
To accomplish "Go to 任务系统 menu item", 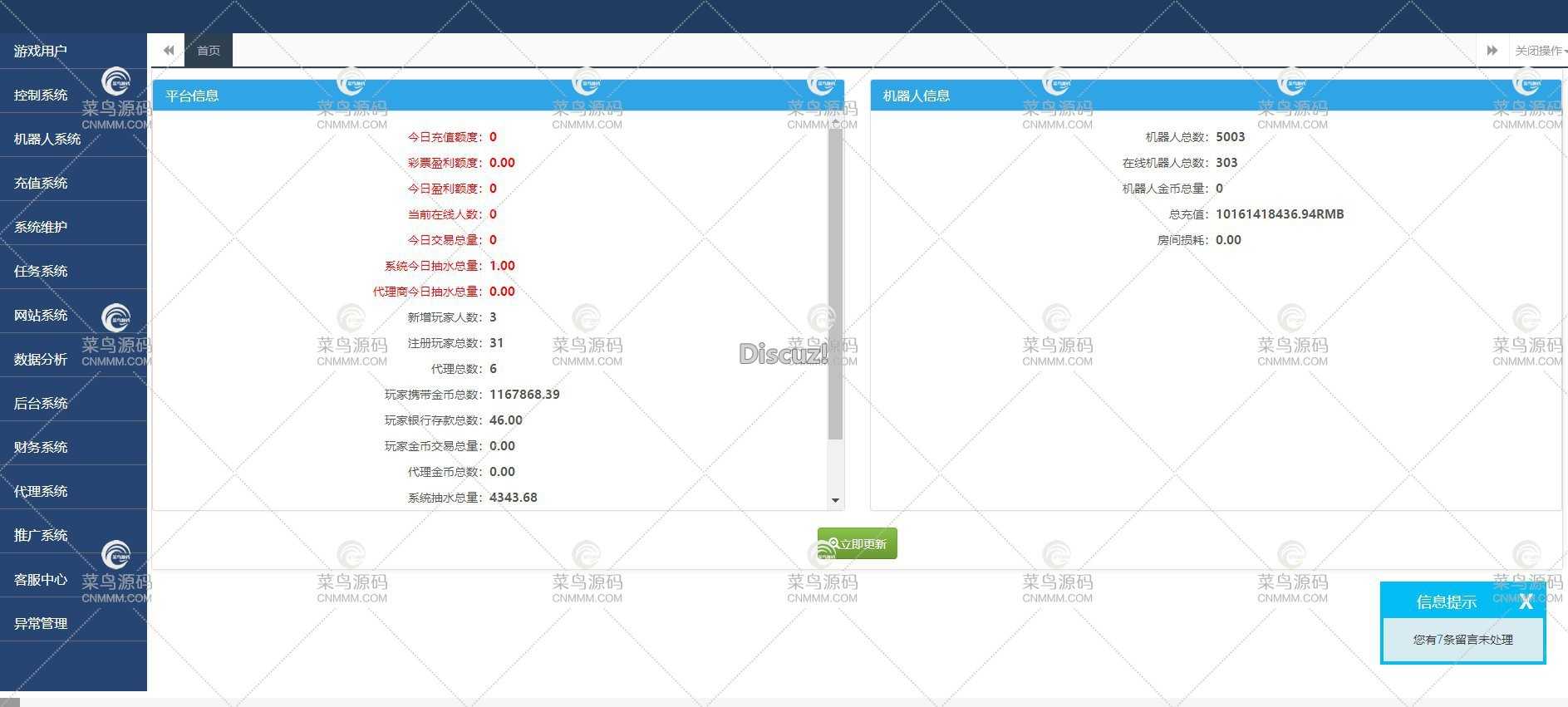I will pos(41,272).
